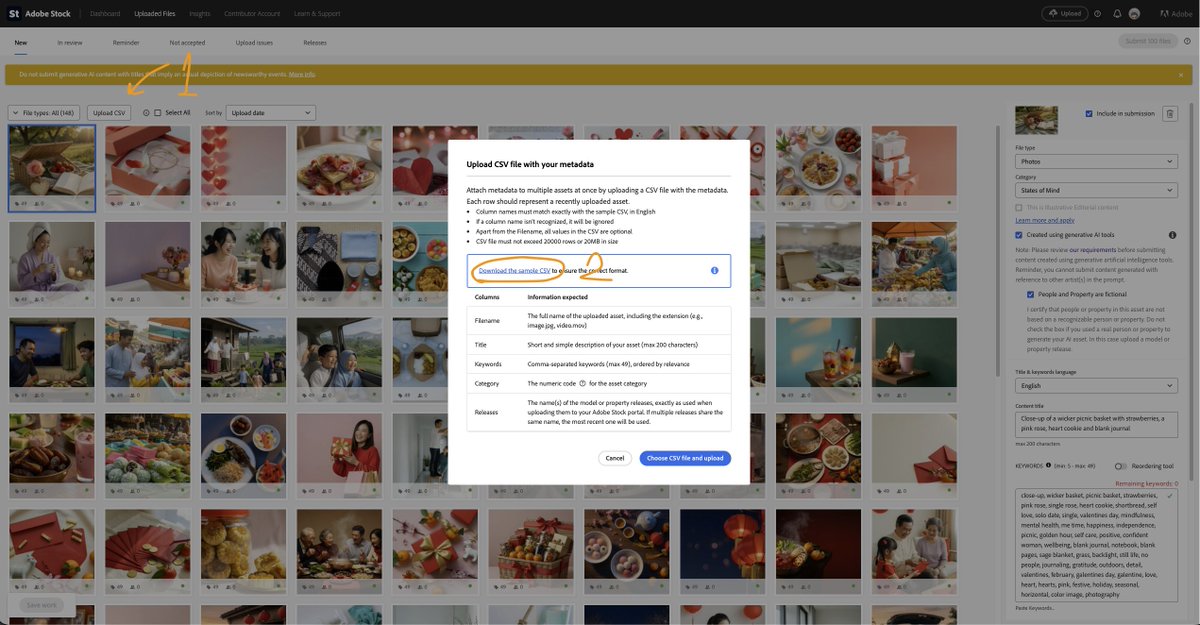Click the Download the sample CSV link
Screen dimensions: 1200x625
(514, 270)
